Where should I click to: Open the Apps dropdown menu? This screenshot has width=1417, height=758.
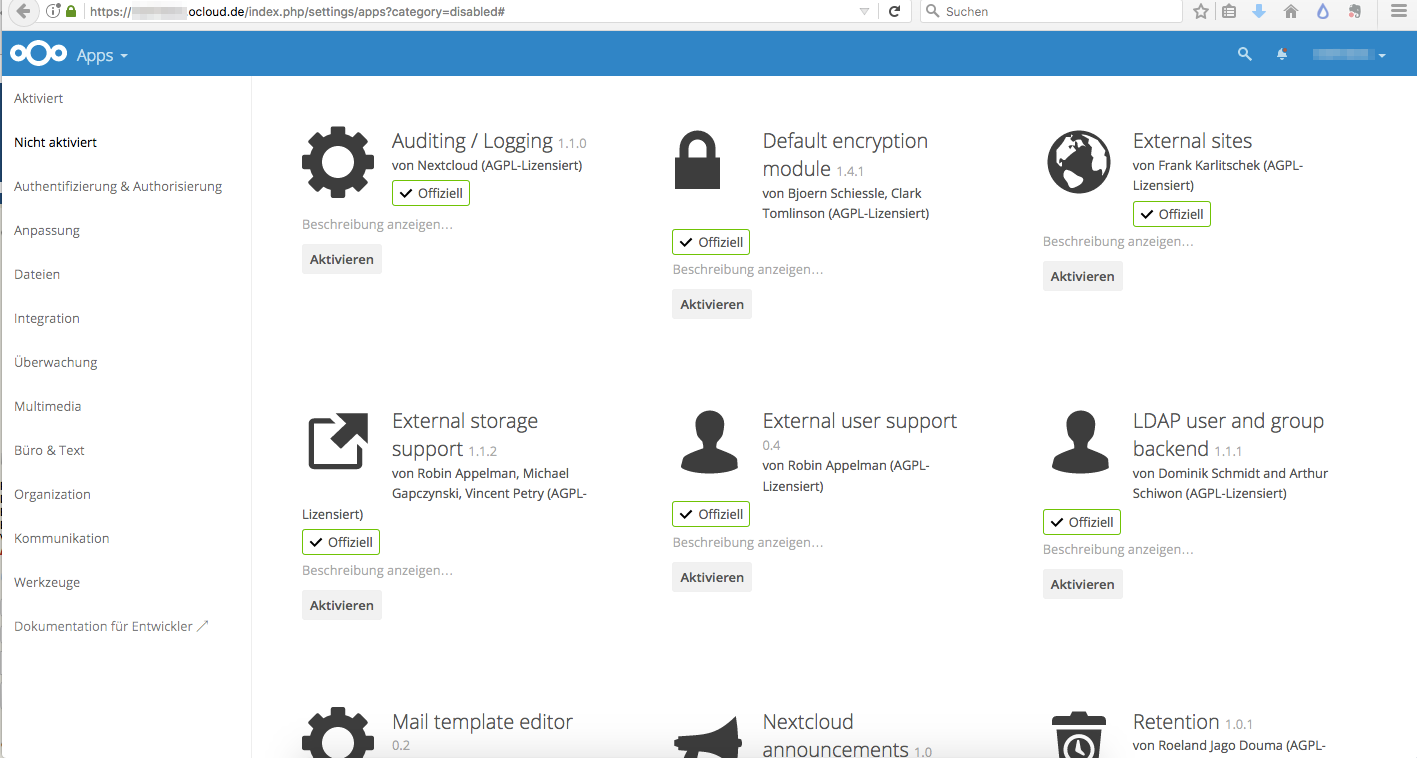tap(102, 55)
